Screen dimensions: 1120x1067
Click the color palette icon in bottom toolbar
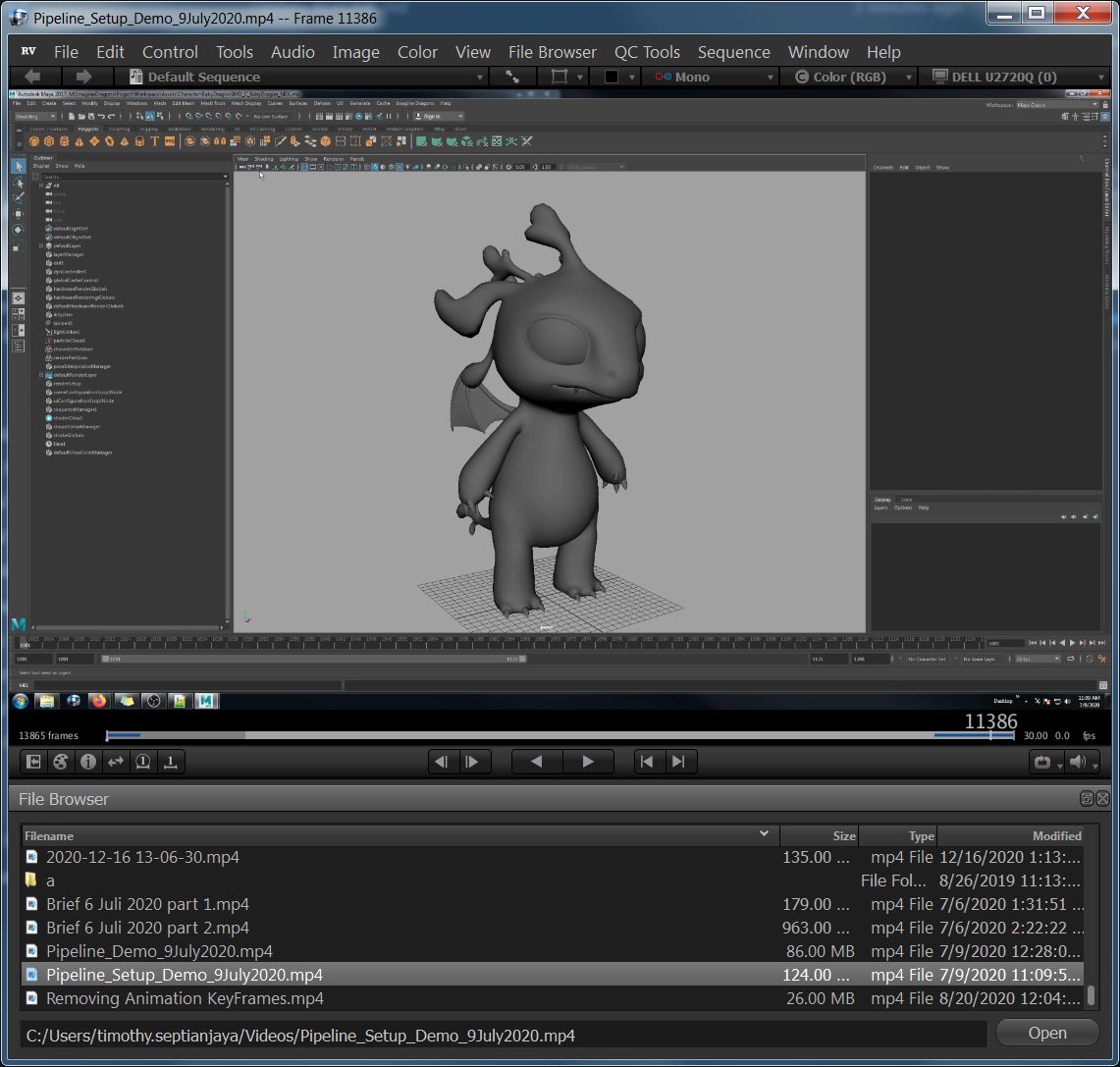61,762
